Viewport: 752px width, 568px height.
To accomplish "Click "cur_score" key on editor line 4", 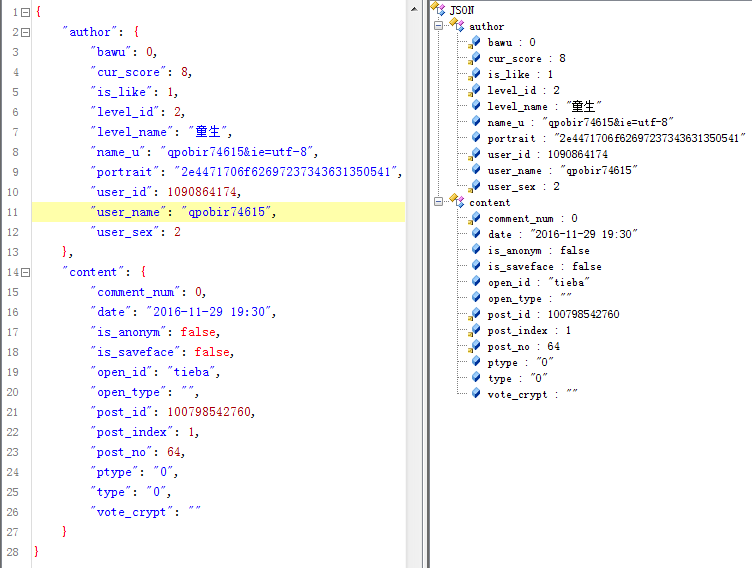I will coord(128,72).
